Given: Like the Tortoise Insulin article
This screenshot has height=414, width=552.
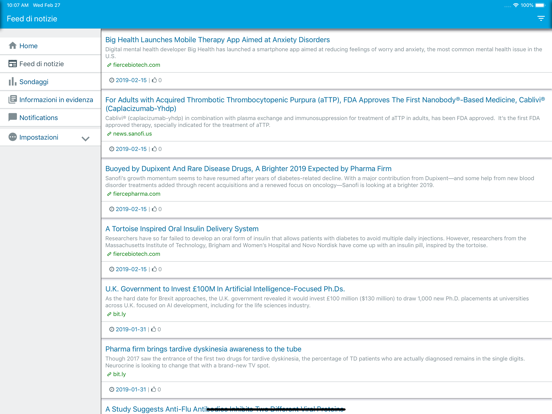Looking at the screenshot, I should pos(154,269).
